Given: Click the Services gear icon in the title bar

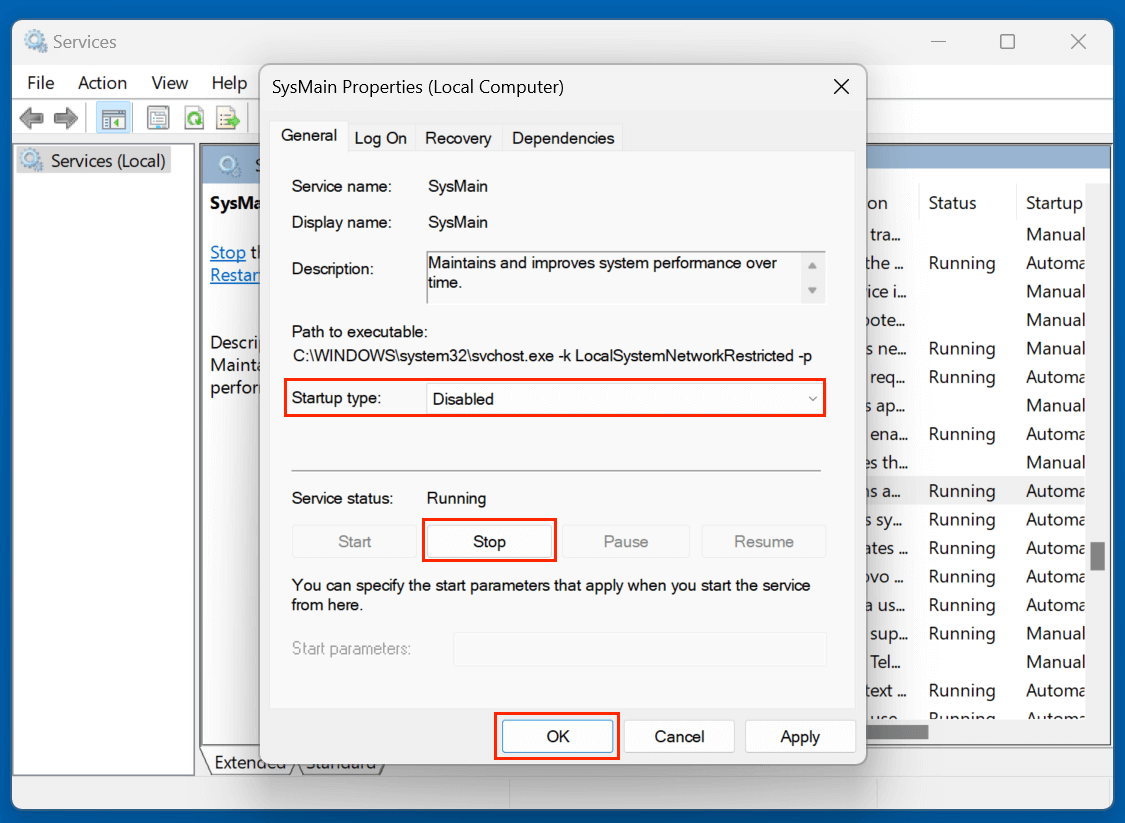Looking at the screenshot, I should [34, 41].
